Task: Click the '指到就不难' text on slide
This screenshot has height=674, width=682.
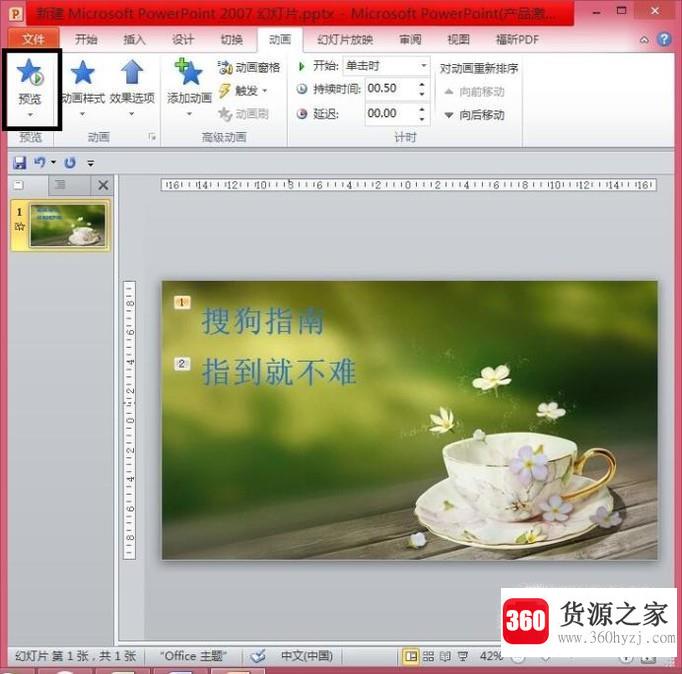Action: click(x=279, y=372)
